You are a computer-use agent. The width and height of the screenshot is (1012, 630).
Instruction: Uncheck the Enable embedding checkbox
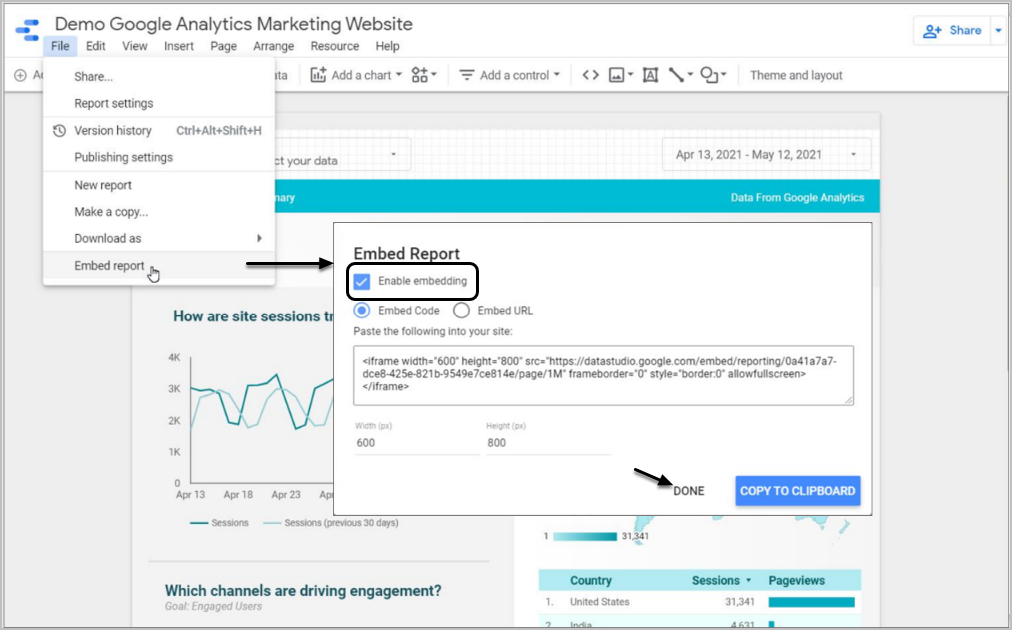(362, 281)
